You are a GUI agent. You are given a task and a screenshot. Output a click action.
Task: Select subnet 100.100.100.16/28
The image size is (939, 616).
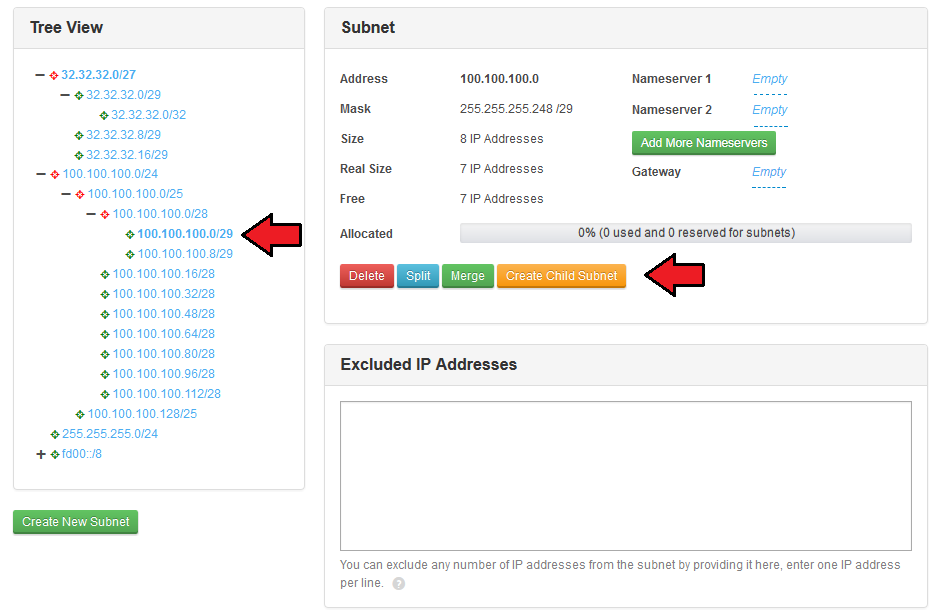pos(163,274)
